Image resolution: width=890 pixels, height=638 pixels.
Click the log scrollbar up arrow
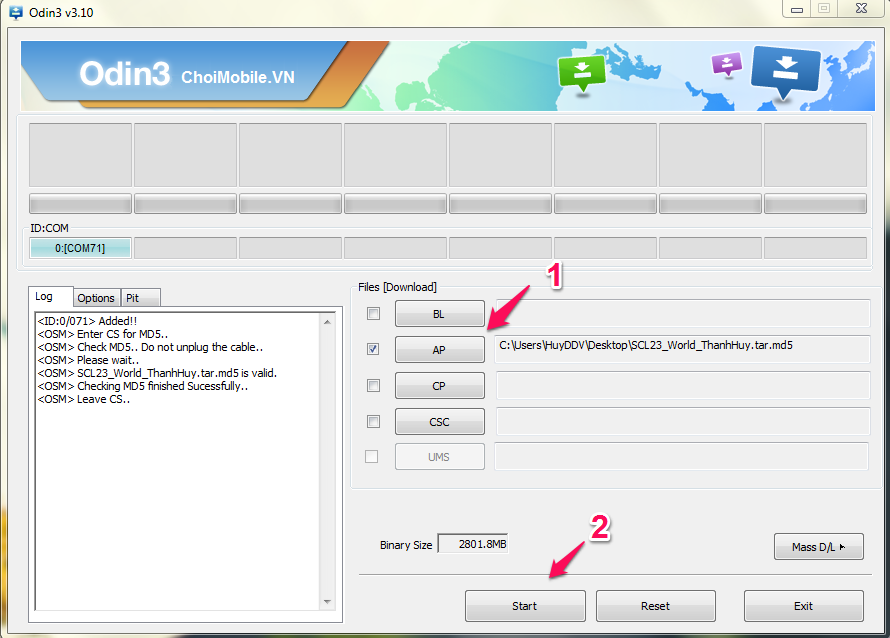pos(327,322)
